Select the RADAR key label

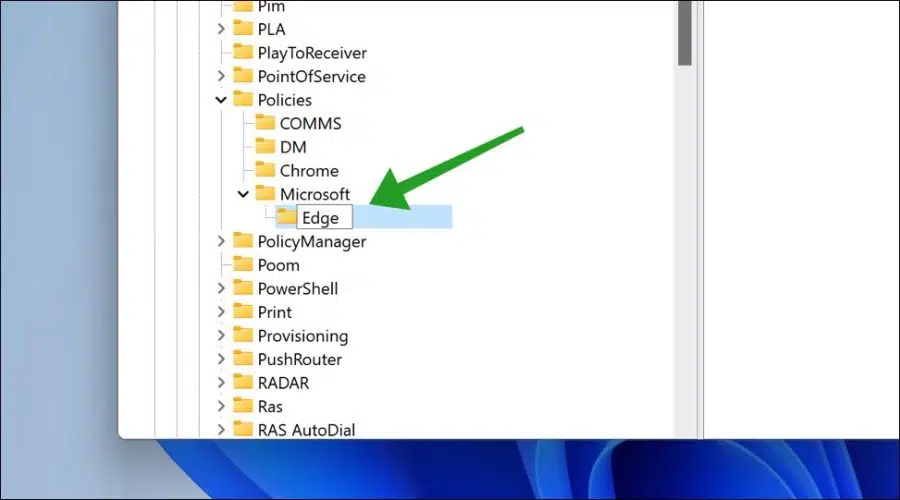click(x=284, y=383)
